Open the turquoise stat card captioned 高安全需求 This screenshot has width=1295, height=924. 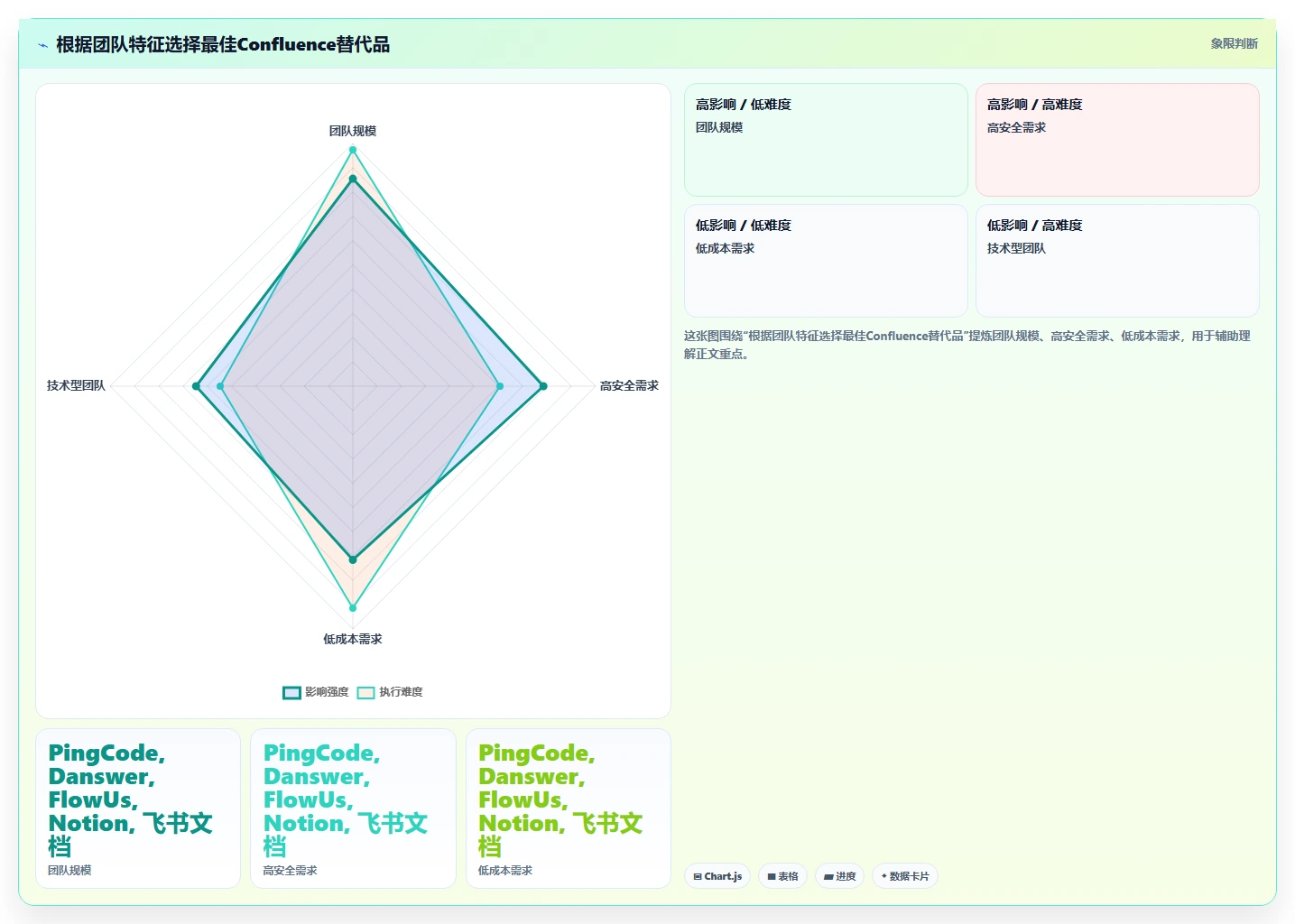click(x=353, y=808)
